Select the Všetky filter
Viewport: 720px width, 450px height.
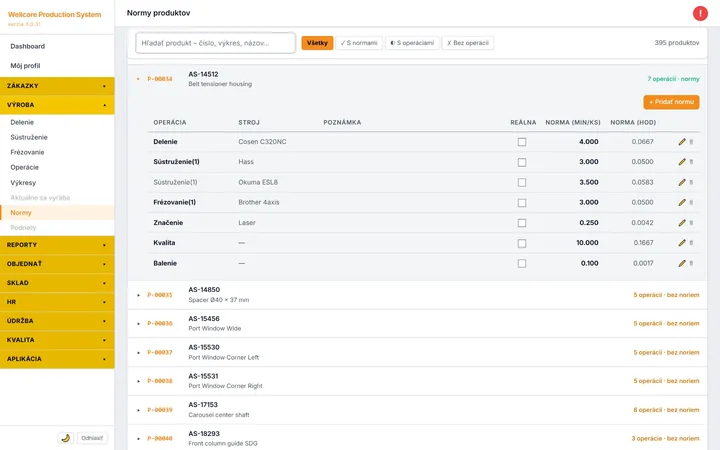317,43
